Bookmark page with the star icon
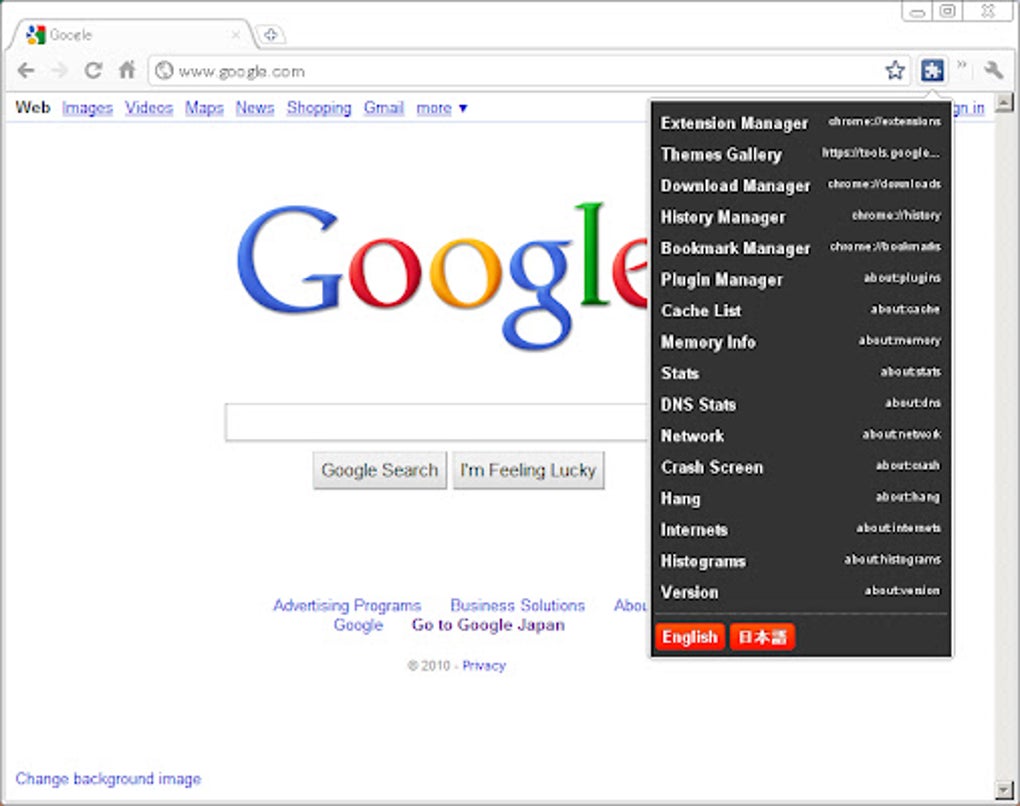The image size is (1020, 806). tap(895, 70)
